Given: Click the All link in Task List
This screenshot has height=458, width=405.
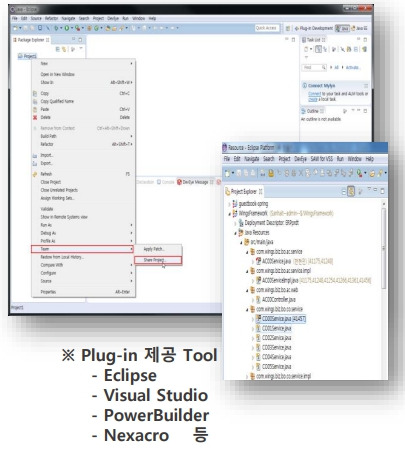Looking at the screenshot, I should (336, 67).
